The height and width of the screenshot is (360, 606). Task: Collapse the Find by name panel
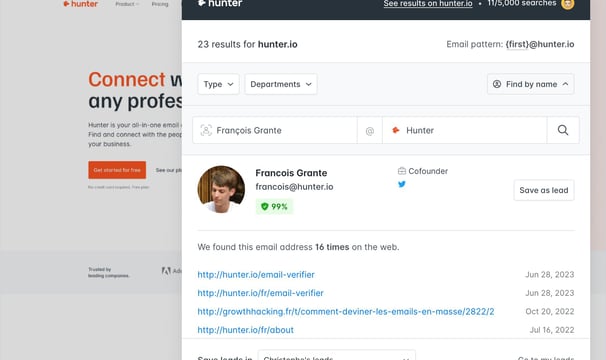click(x=531, y=84)
